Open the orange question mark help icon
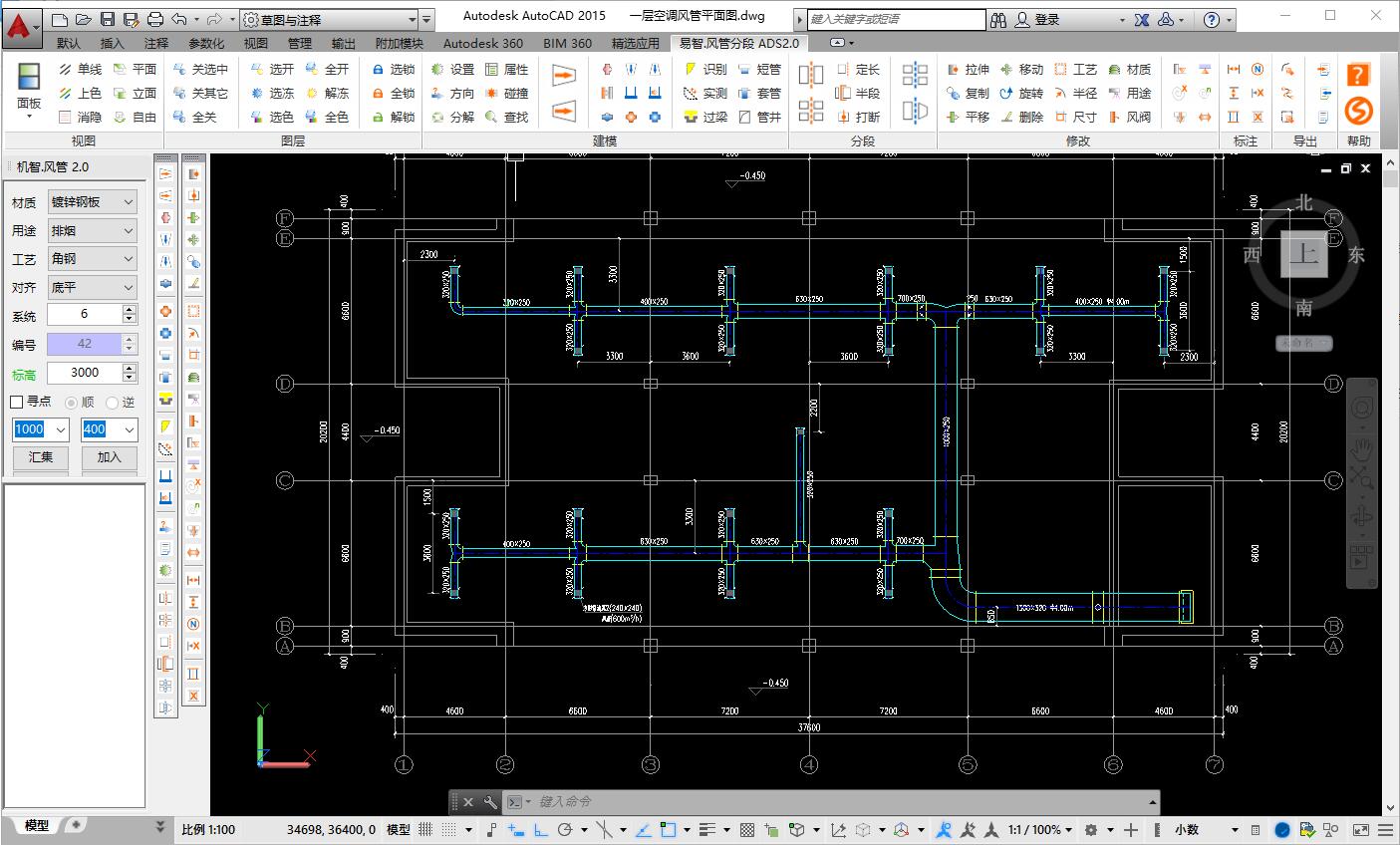 (1358, 74)
